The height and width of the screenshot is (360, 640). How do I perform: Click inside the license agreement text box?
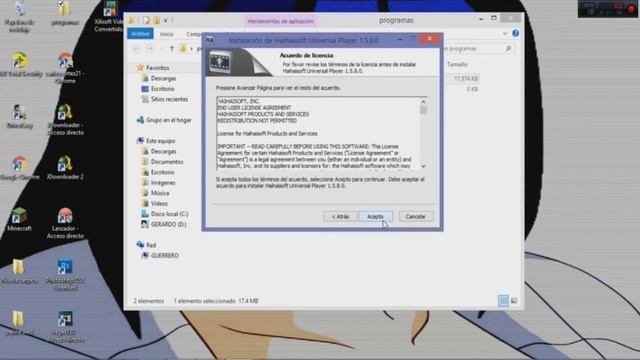[x=318, y=134]
